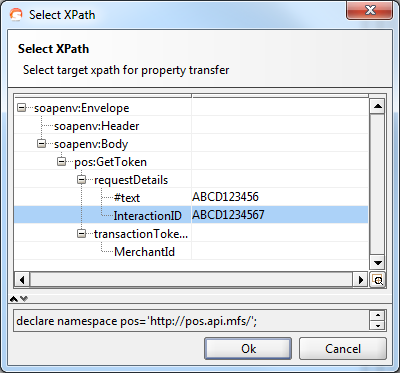
Task: Dismiss the dialog with Cancel
Action: click(x=343, y=349)
